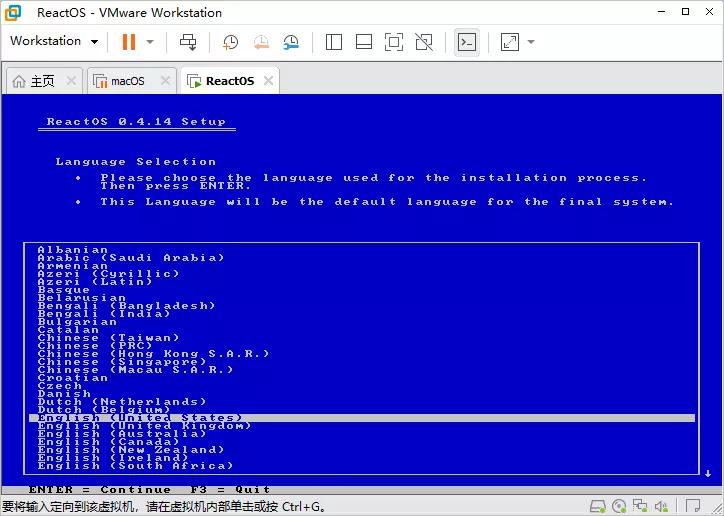Select Chinese (Hong Kong S.A.R.) entry
This screenshot has height=516, width=724.
pyautogui.click(x=153, y=354)
